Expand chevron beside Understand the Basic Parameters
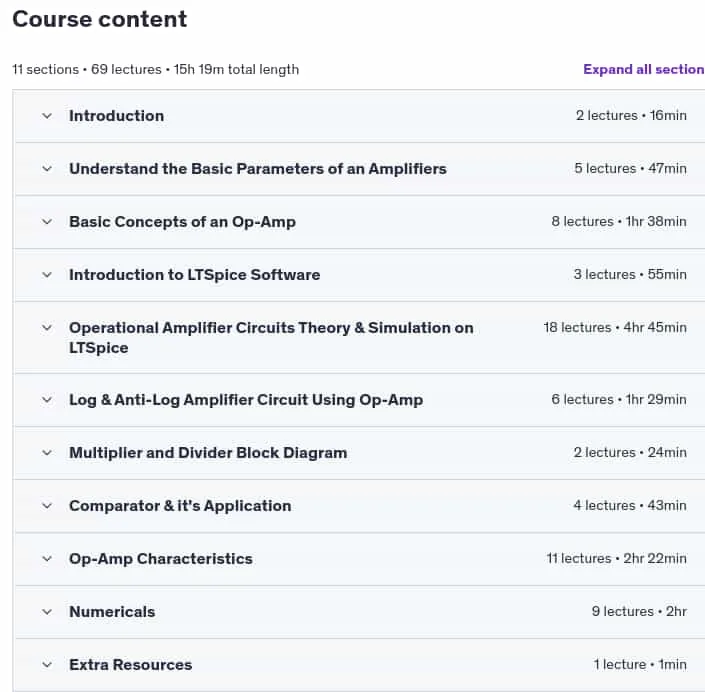Viewport: 705px width, 692px height. [47, 169]
